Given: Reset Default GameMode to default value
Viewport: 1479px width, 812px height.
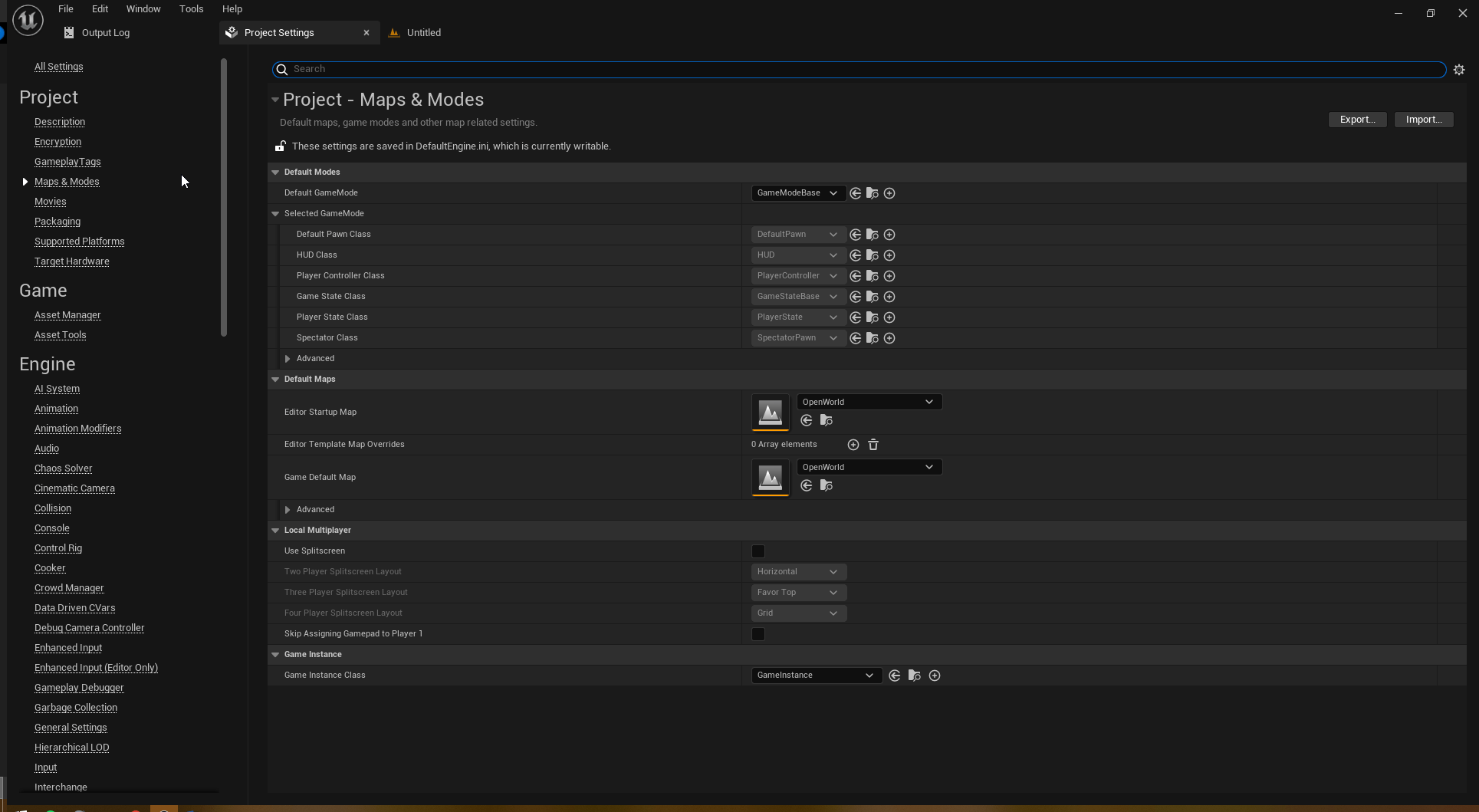Looking at the screenshot, I should point(855,193).
